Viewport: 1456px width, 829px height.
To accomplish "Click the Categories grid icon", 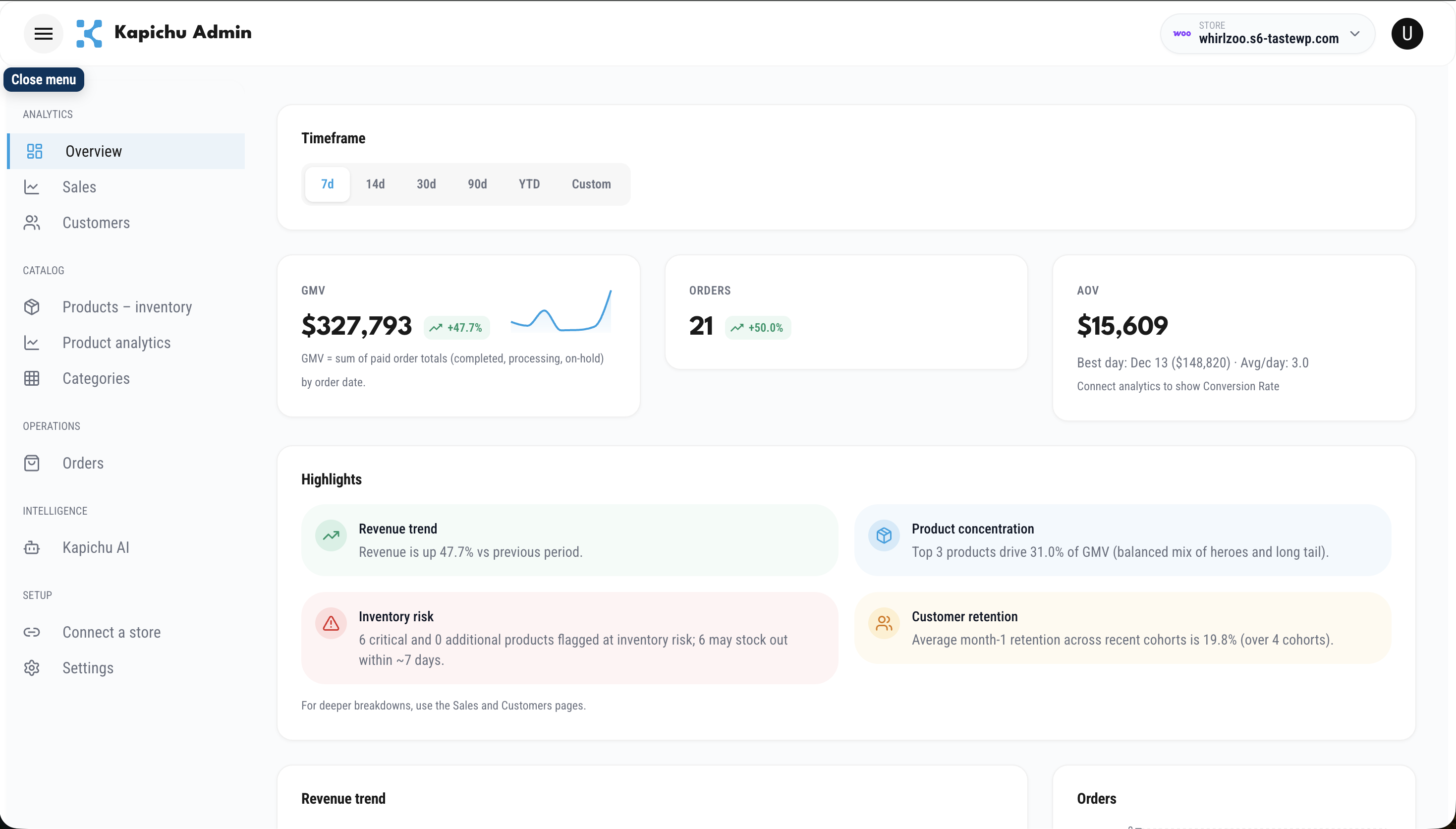I will tap(32, 379).
